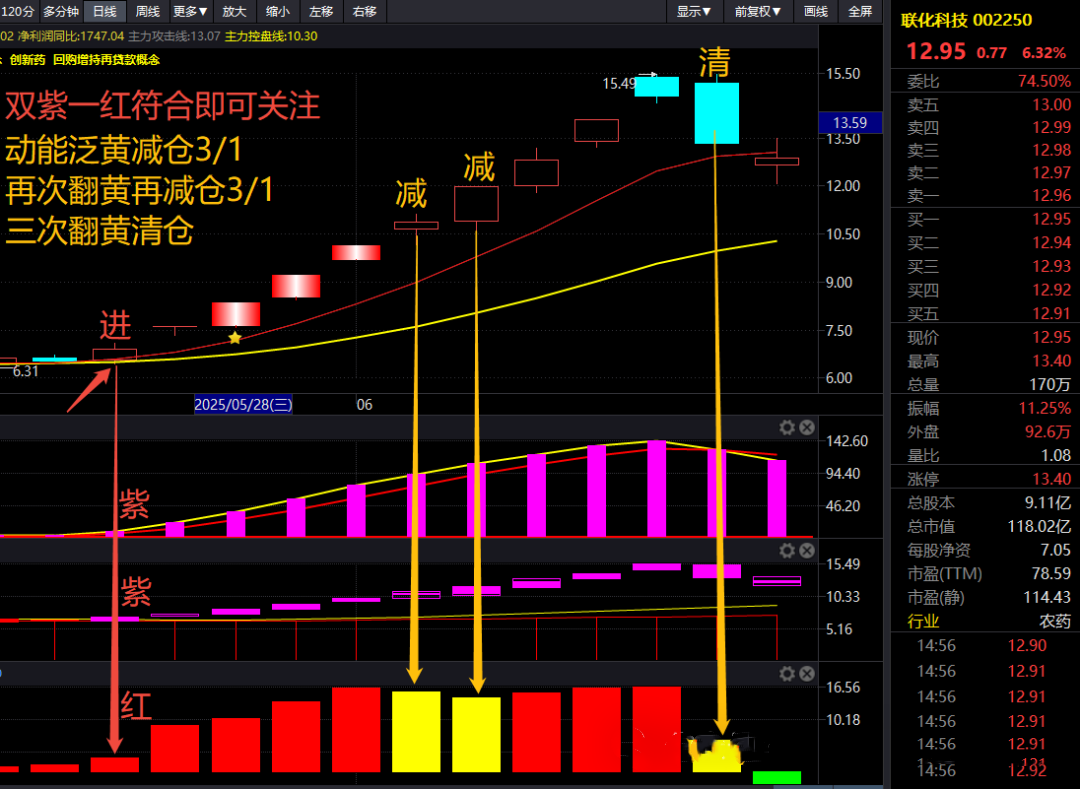Close the second indicator sub-panel
This screenshot has width=1080, height=789.
(806, 551)
